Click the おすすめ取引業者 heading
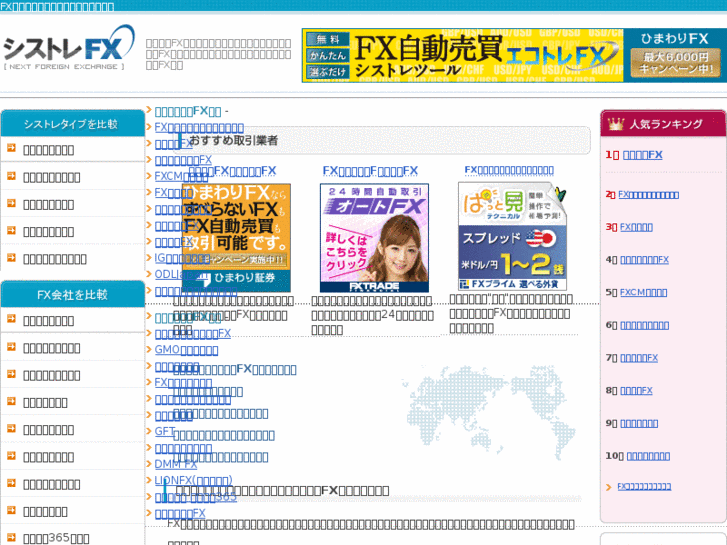The height and width of the screenshot is (545, 727). point(233,140)
